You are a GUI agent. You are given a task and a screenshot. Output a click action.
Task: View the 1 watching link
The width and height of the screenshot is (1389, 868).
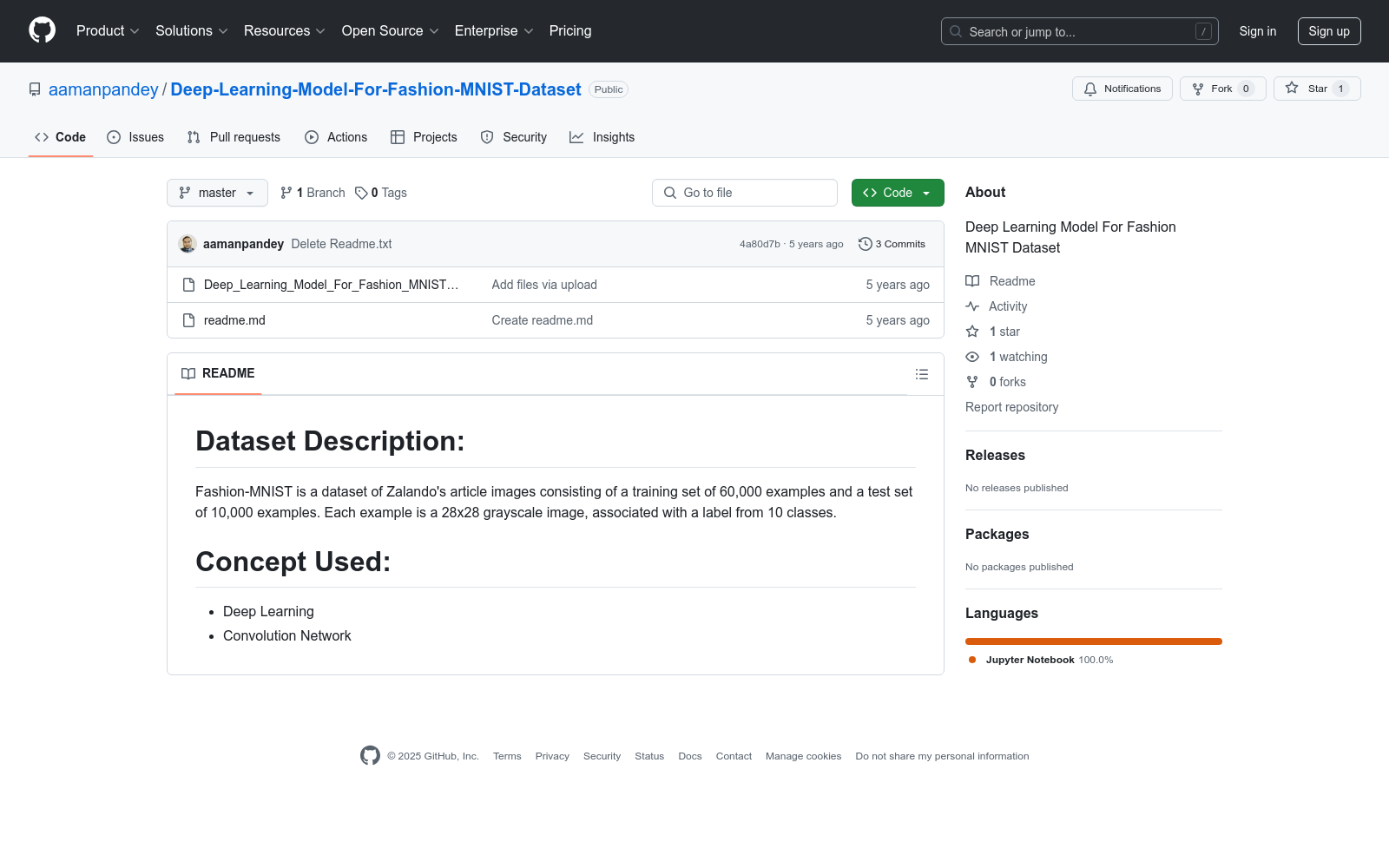point(1007,357)
